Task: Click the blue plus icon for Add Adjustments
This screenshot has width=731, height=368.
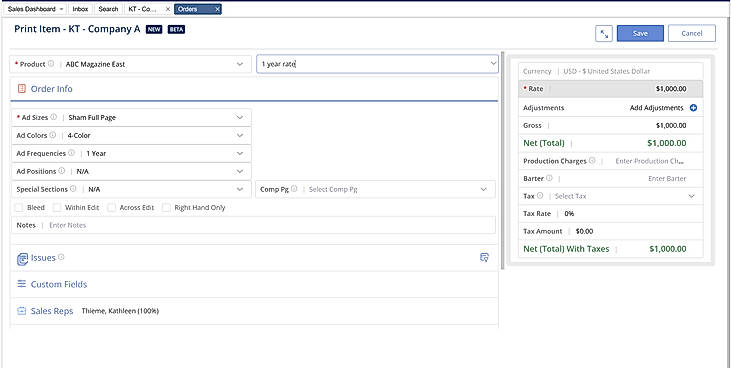Action: [693, 108]
